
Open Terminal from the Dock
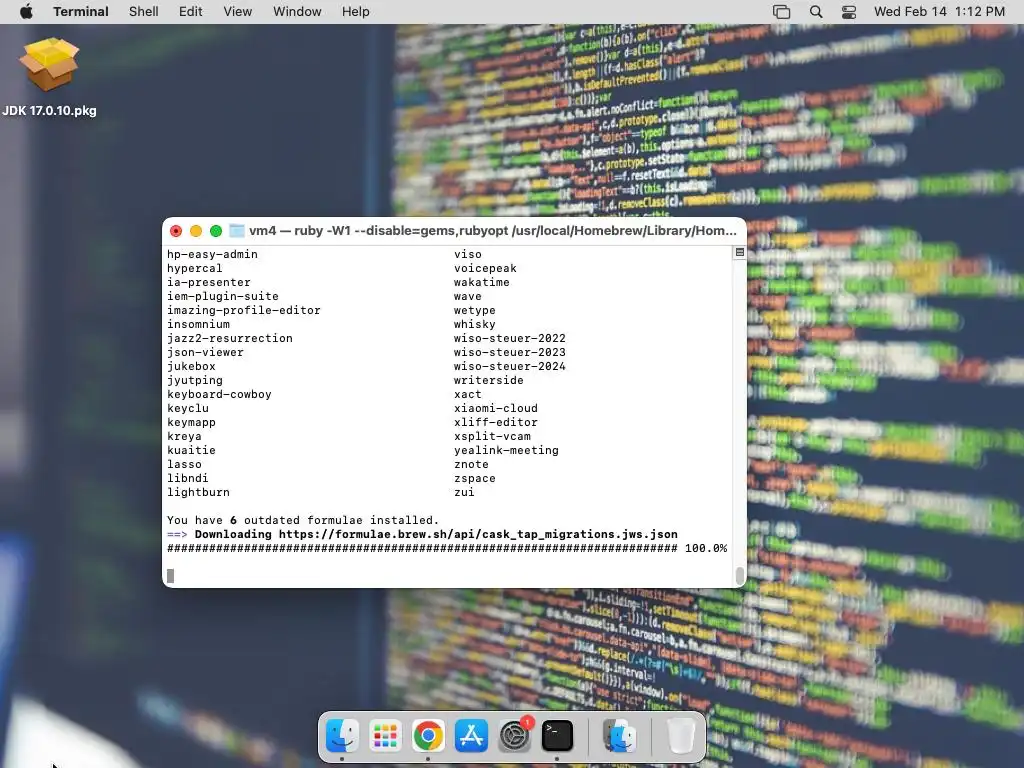(557, 736)
